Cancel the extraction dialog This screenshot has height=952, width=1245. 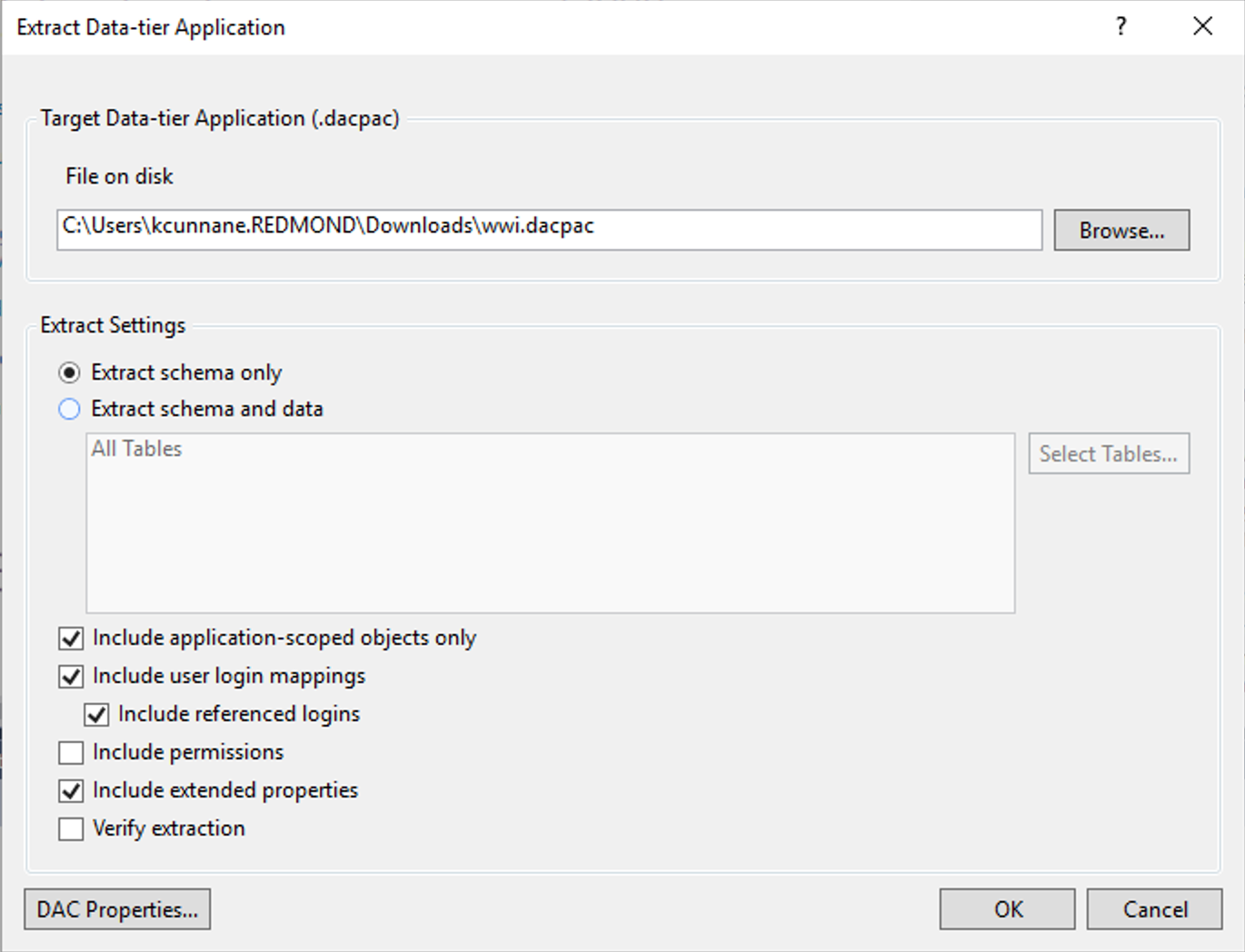coord(1154,909)
